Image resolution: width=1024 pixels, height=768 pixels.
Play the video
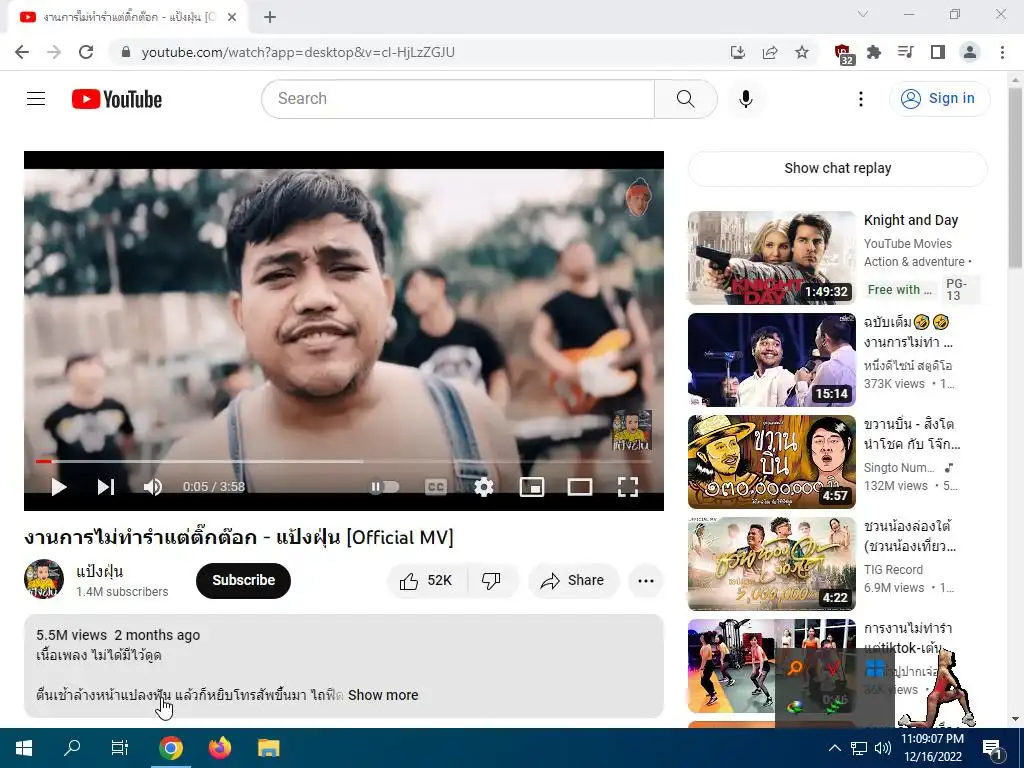pos(58,487)
